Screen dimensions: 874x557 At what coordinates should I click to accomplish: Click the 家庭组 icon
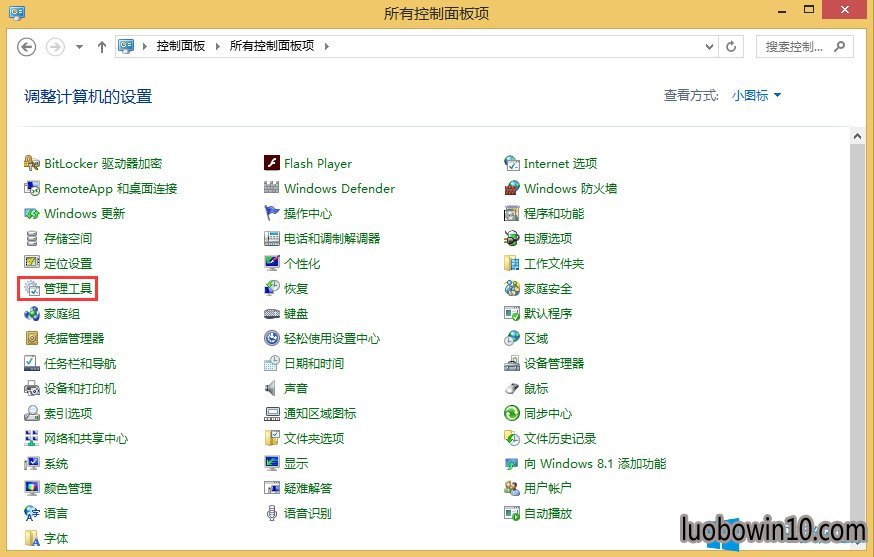[x=32, y=313]
